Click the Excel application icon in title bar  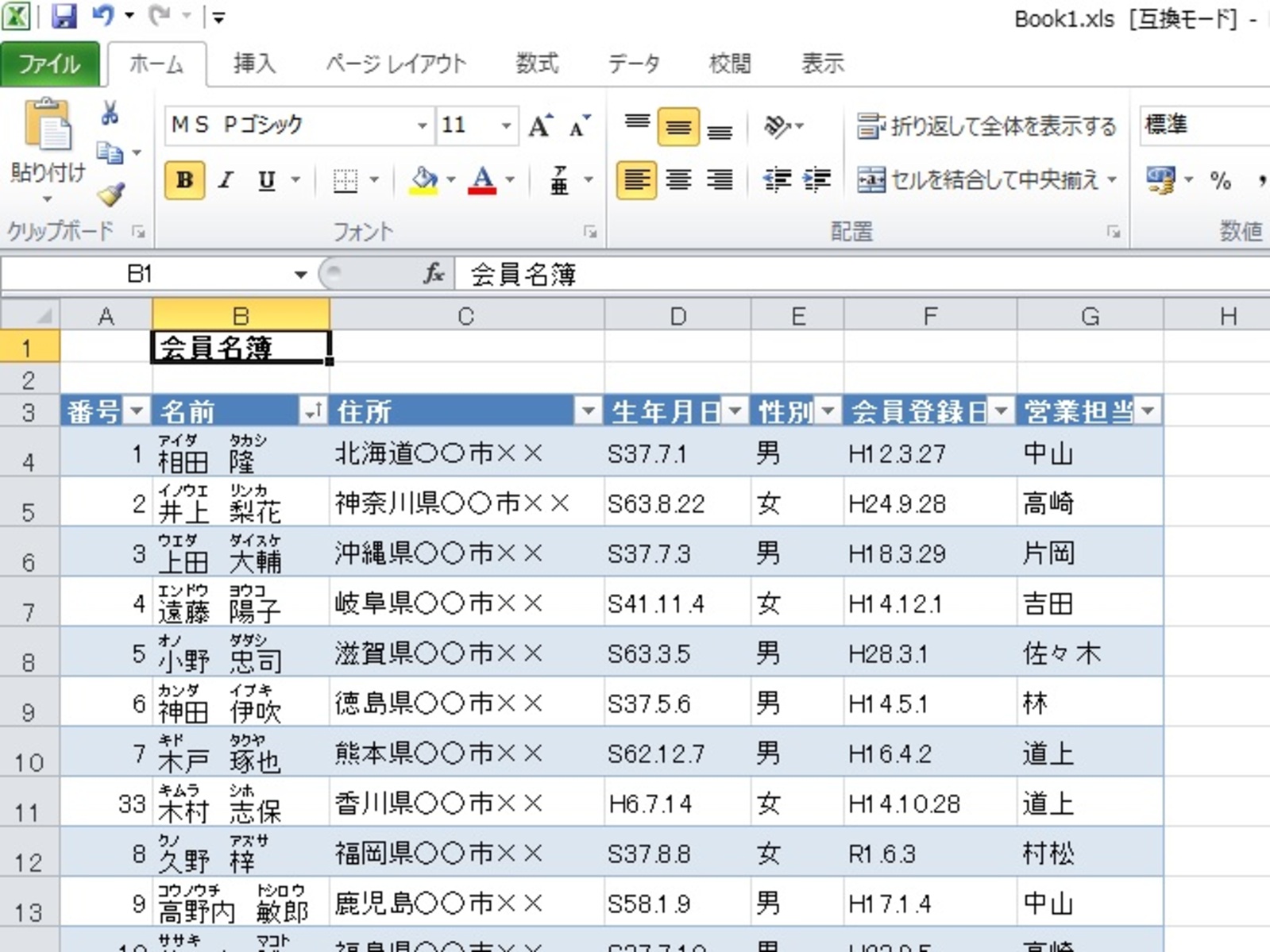17,16
